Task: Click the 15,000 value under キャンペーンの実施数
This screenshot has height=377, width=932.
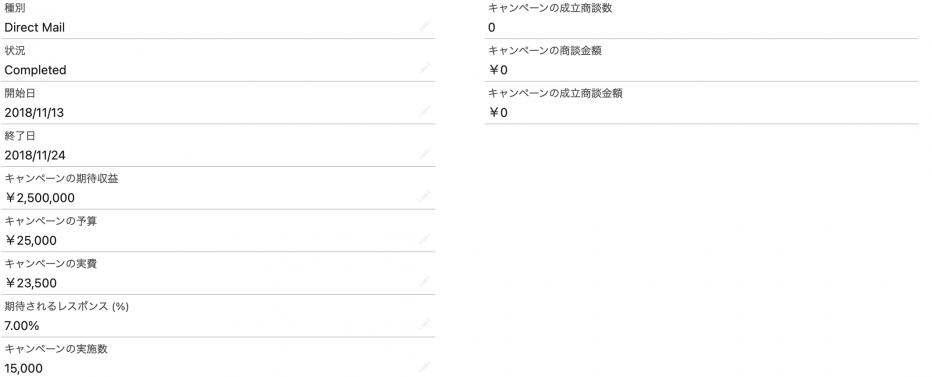Action: click(x=23, y=369)
